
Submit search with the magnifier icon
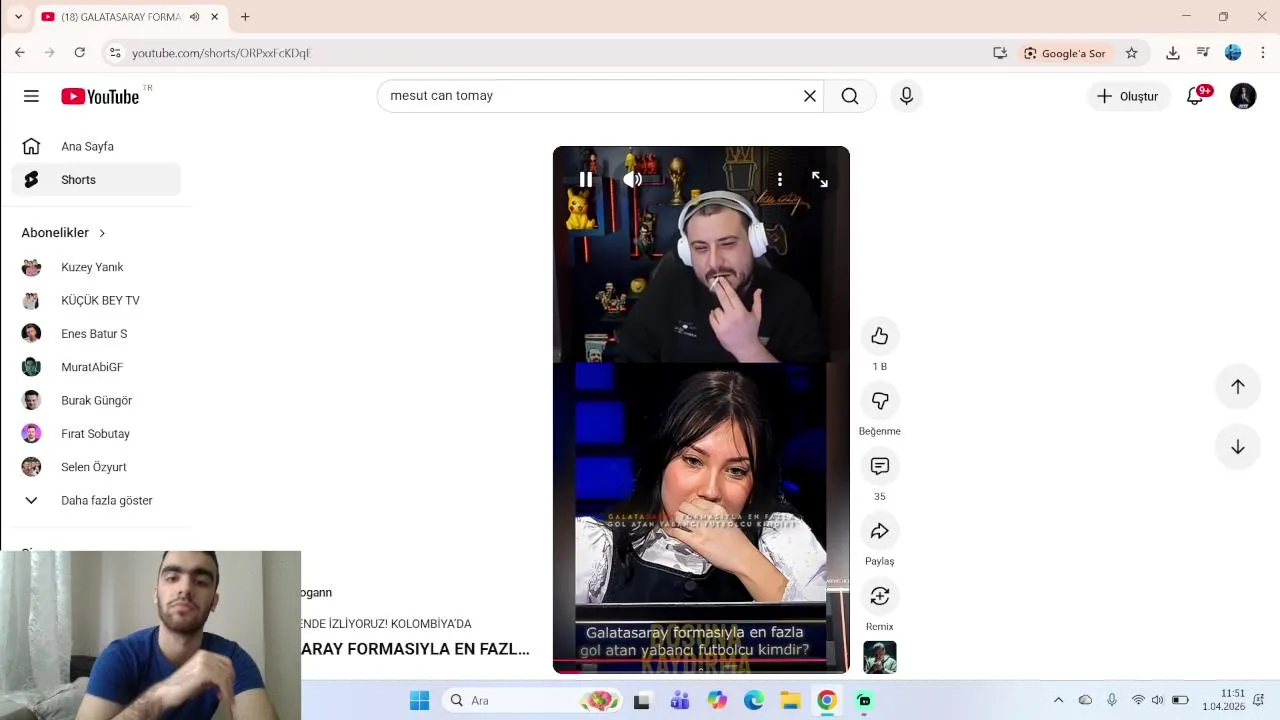850,96
